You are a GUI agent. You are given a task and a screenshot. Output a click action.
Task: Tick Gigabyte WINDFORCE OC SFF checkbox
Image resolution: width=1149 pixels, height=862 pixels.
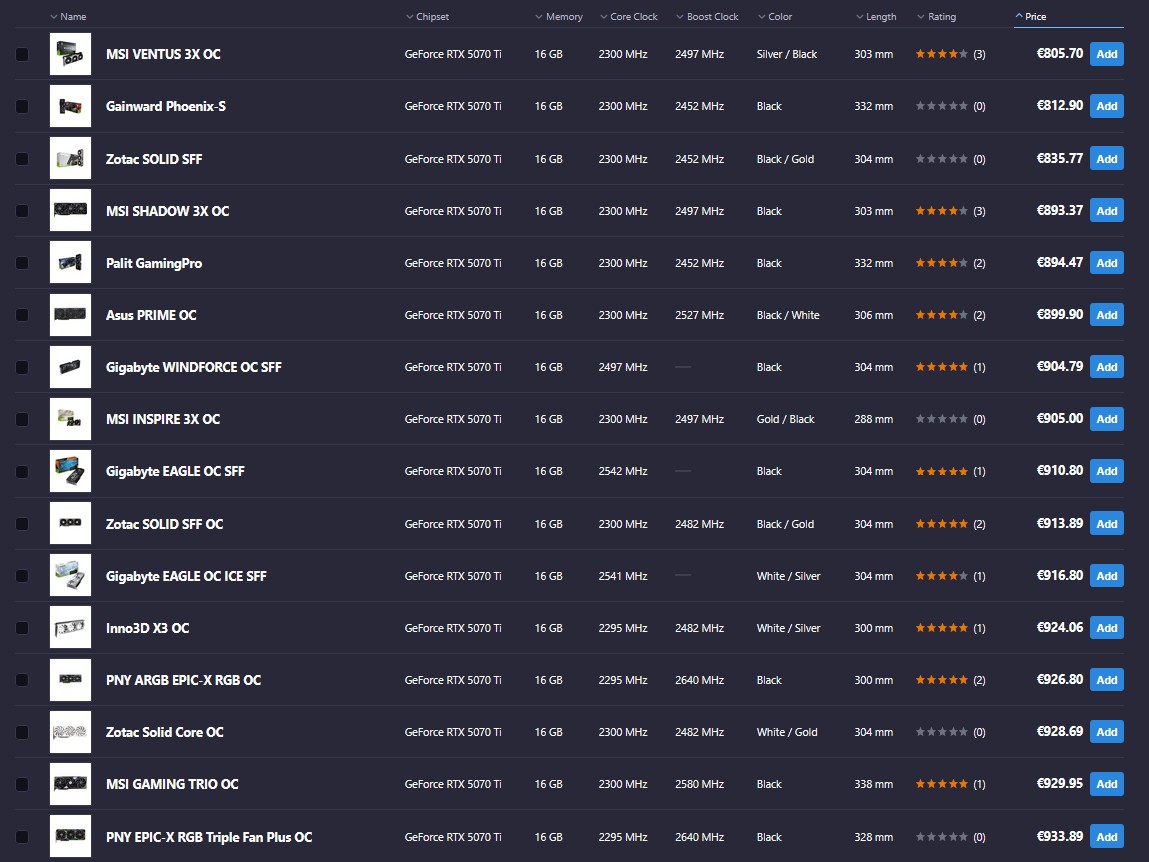pyautogui.click(x=22, y=367)
